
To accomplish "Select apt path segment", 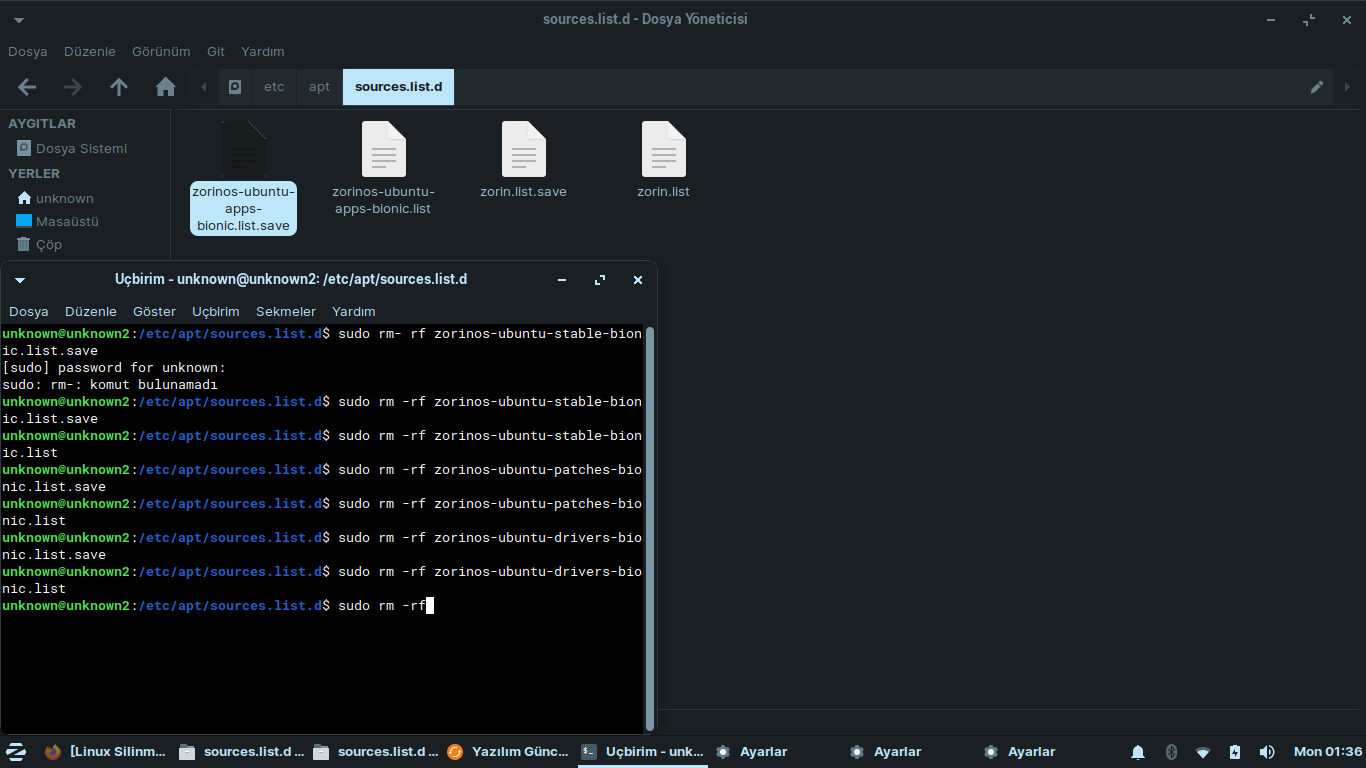I will (x=320, y=87).
